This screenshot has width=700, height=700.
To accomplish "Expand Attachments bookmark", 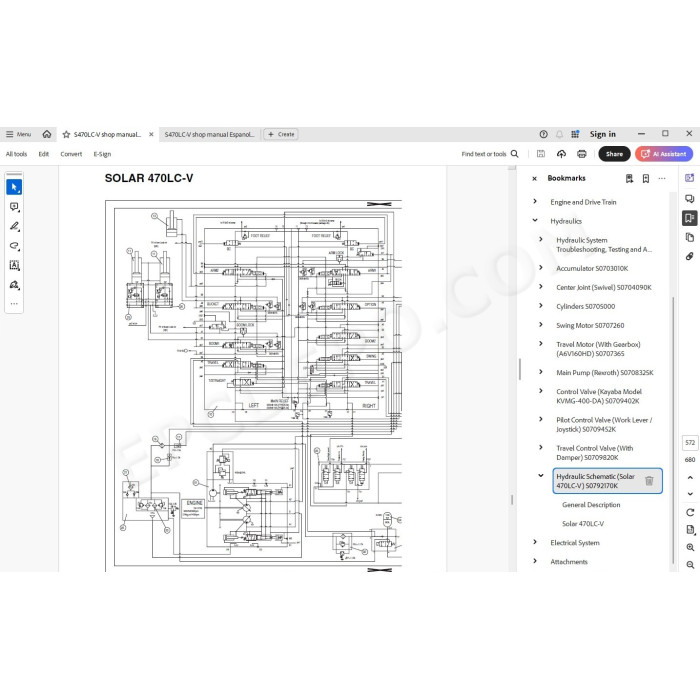I will click(x=535, y=561).
